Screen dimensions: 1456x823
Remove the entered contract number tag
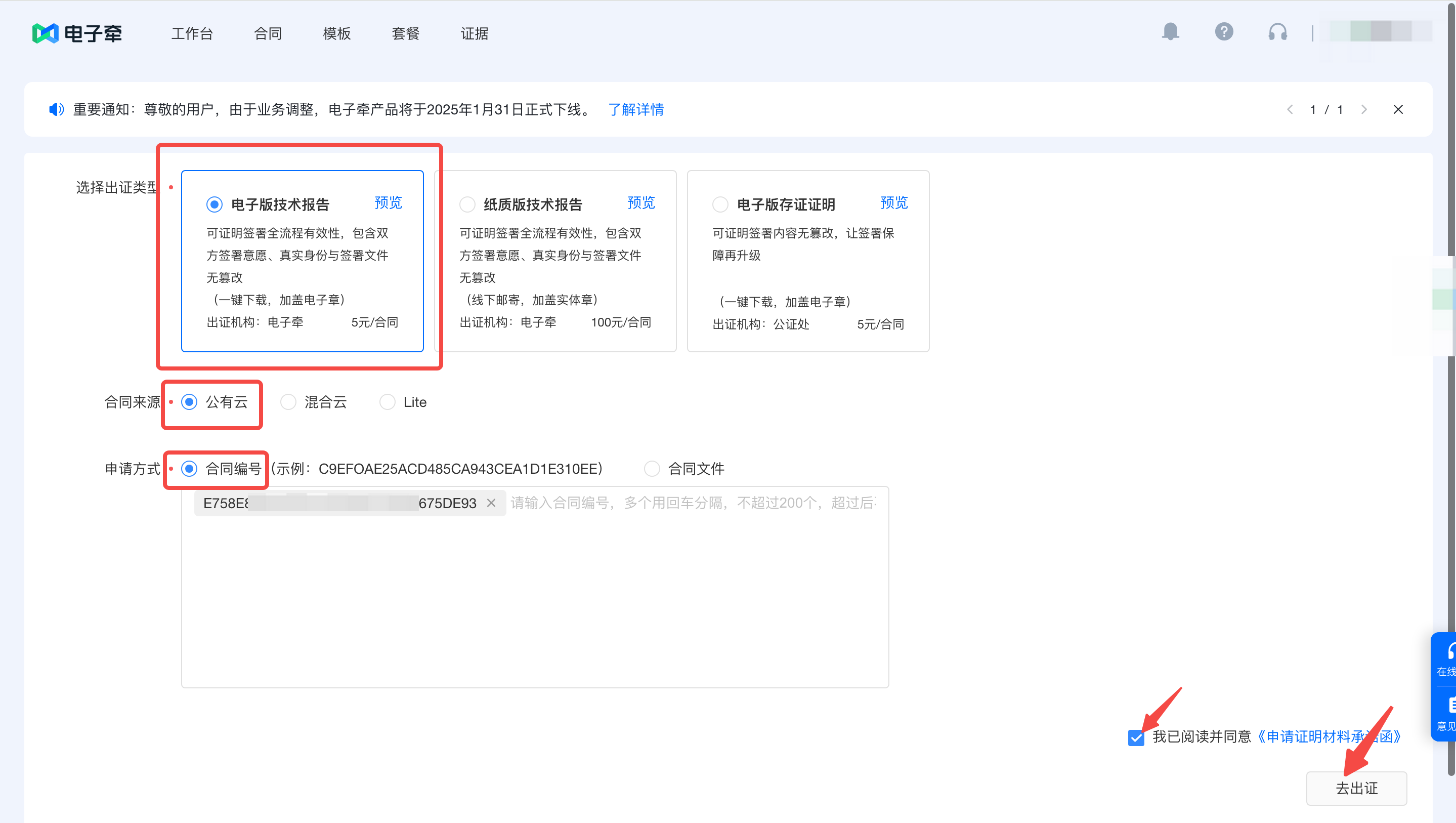pyautogui.click(x=491, y=502)
